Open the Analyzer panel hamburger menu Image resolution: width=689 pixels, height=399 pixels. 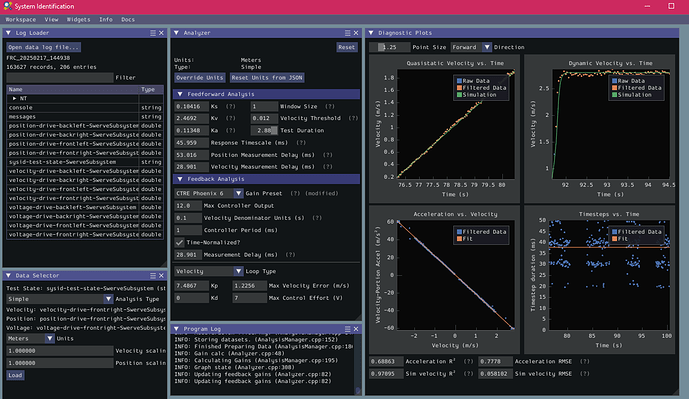[348, 33]
